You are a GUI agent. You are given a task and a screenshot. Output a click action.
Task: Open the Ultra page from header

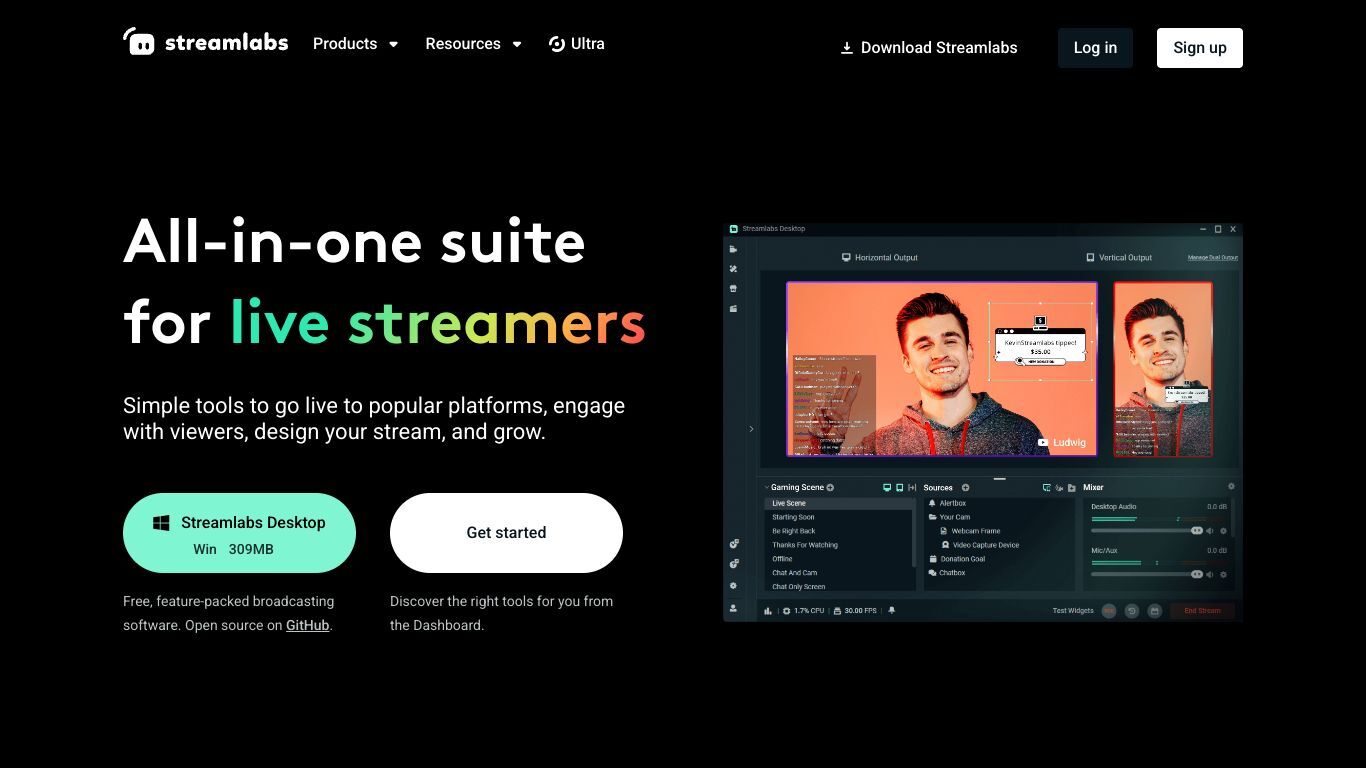(577, 44)
